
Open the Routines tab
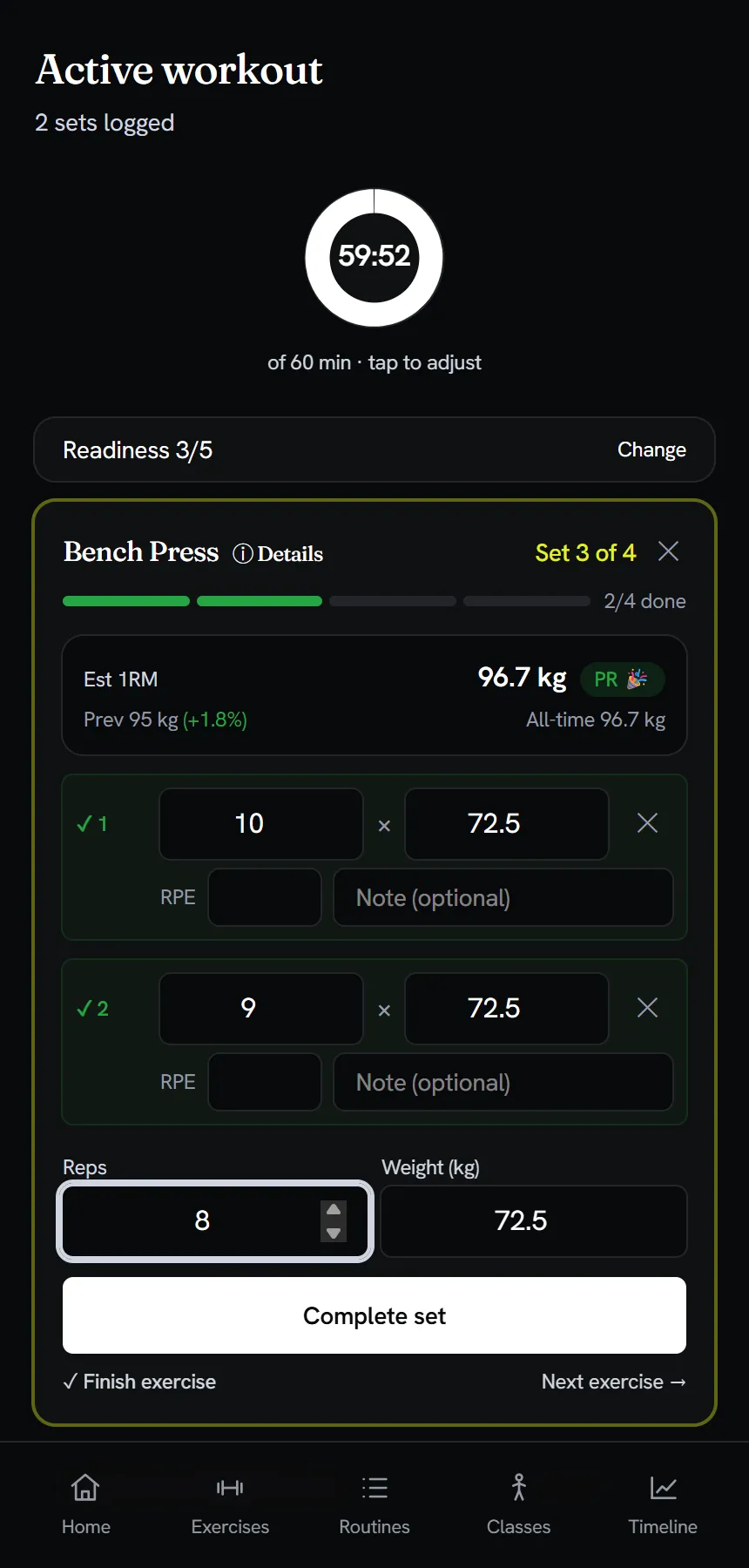click(374, 1504)
